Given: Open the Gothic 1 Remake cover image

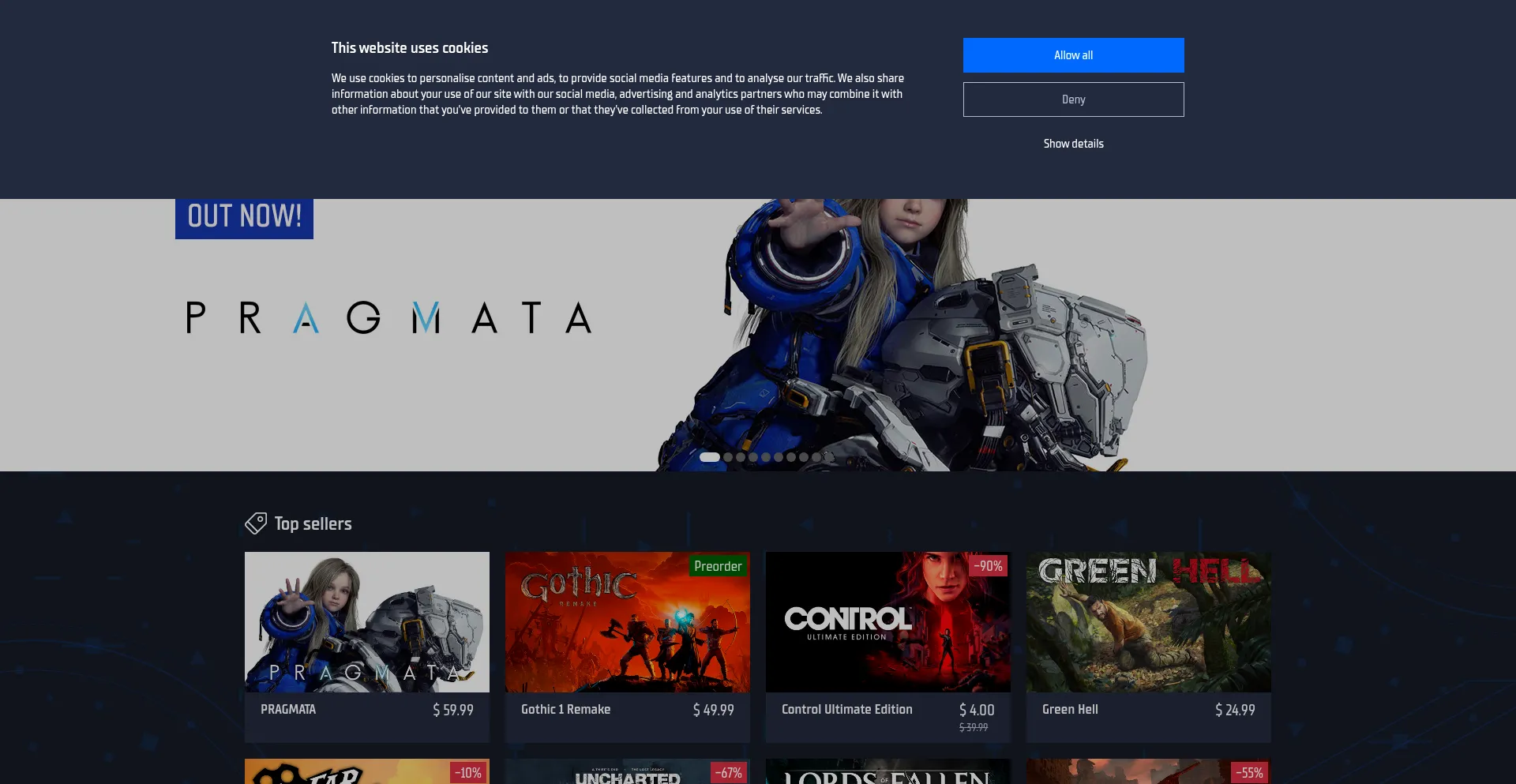Looking at the screenshot, I should pyautogui.click(x=628, y=622).
